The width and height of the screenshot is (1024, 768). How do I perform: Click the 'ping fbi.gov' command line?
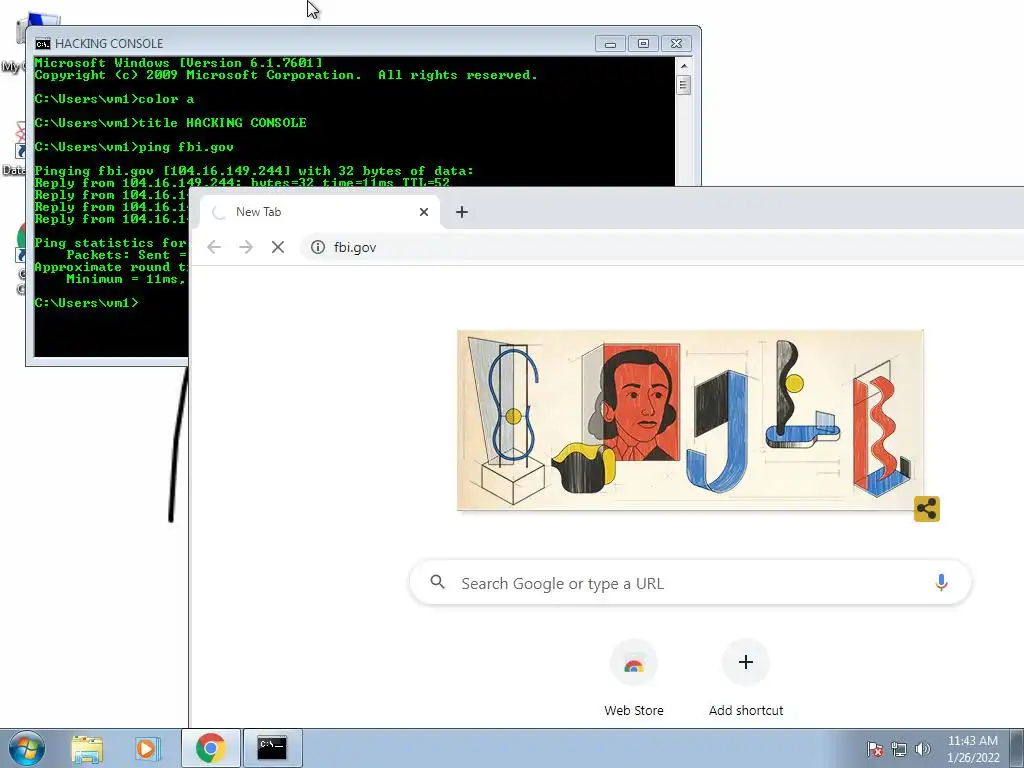click(134, 147)
